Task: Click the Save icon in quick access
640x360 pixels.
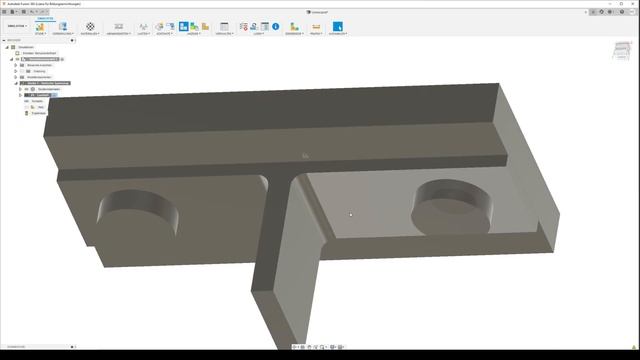Action: pos(23,12)
